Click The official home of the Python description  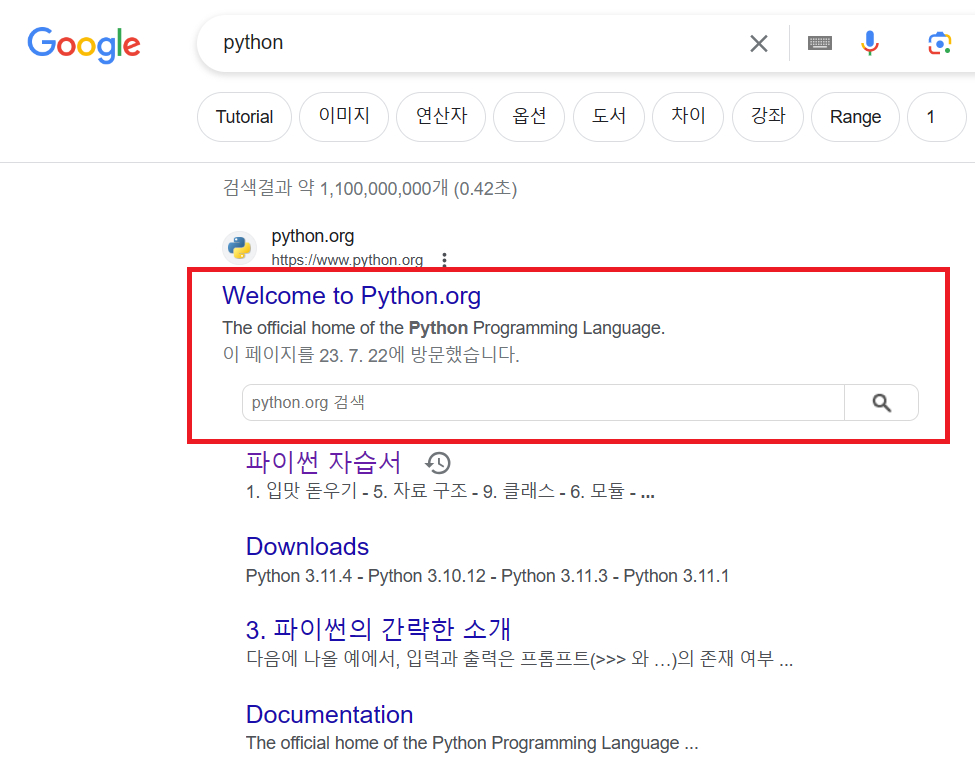[x=443, y=328]
